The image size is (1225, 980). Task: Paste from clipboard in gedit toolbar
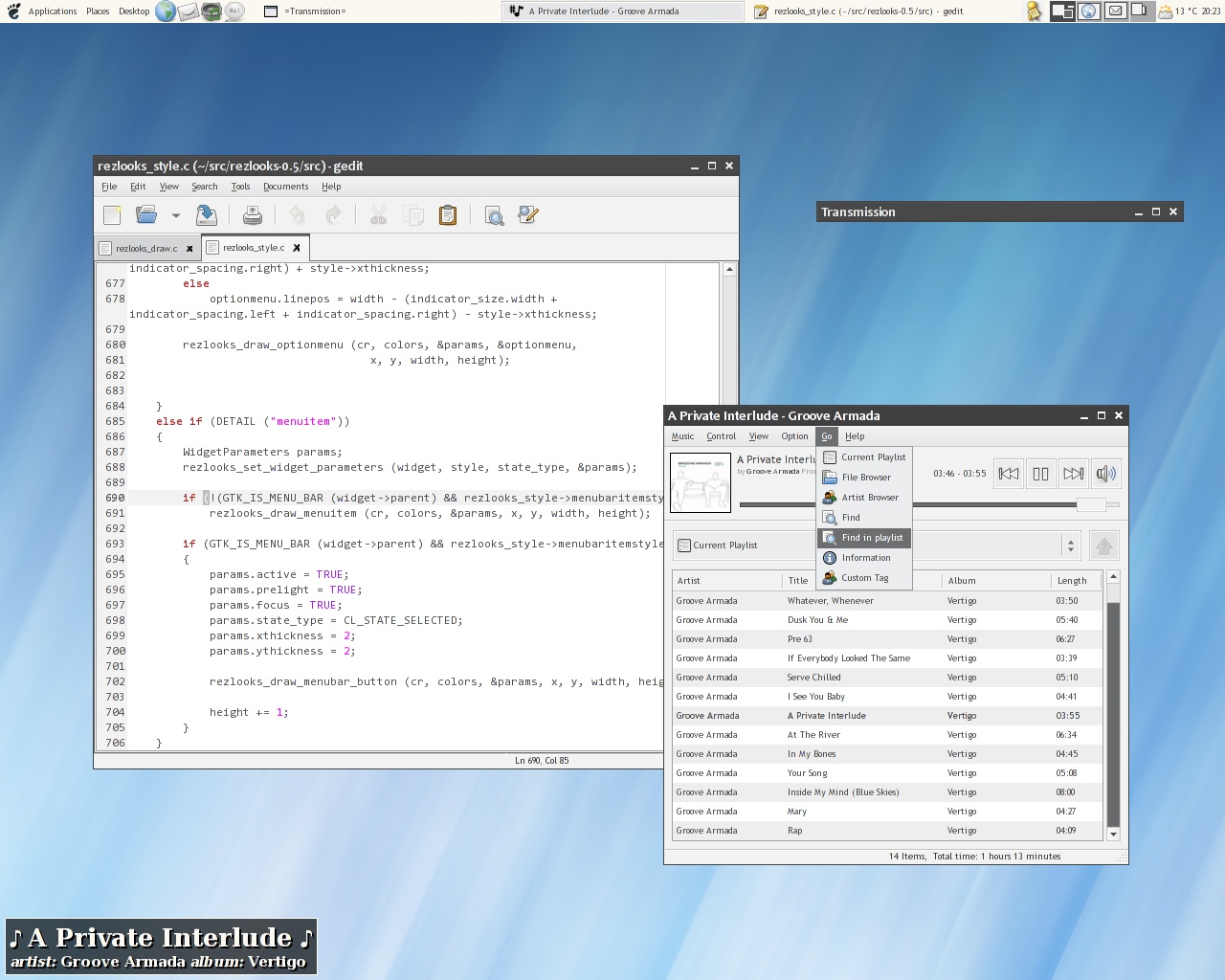[x=448, y=215]
